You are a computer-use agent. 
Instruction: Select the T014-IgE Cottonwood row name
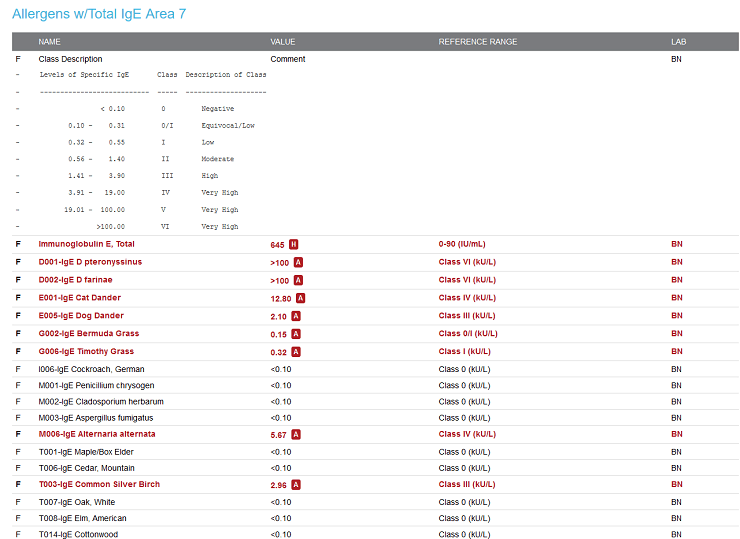tap(78, 535)
